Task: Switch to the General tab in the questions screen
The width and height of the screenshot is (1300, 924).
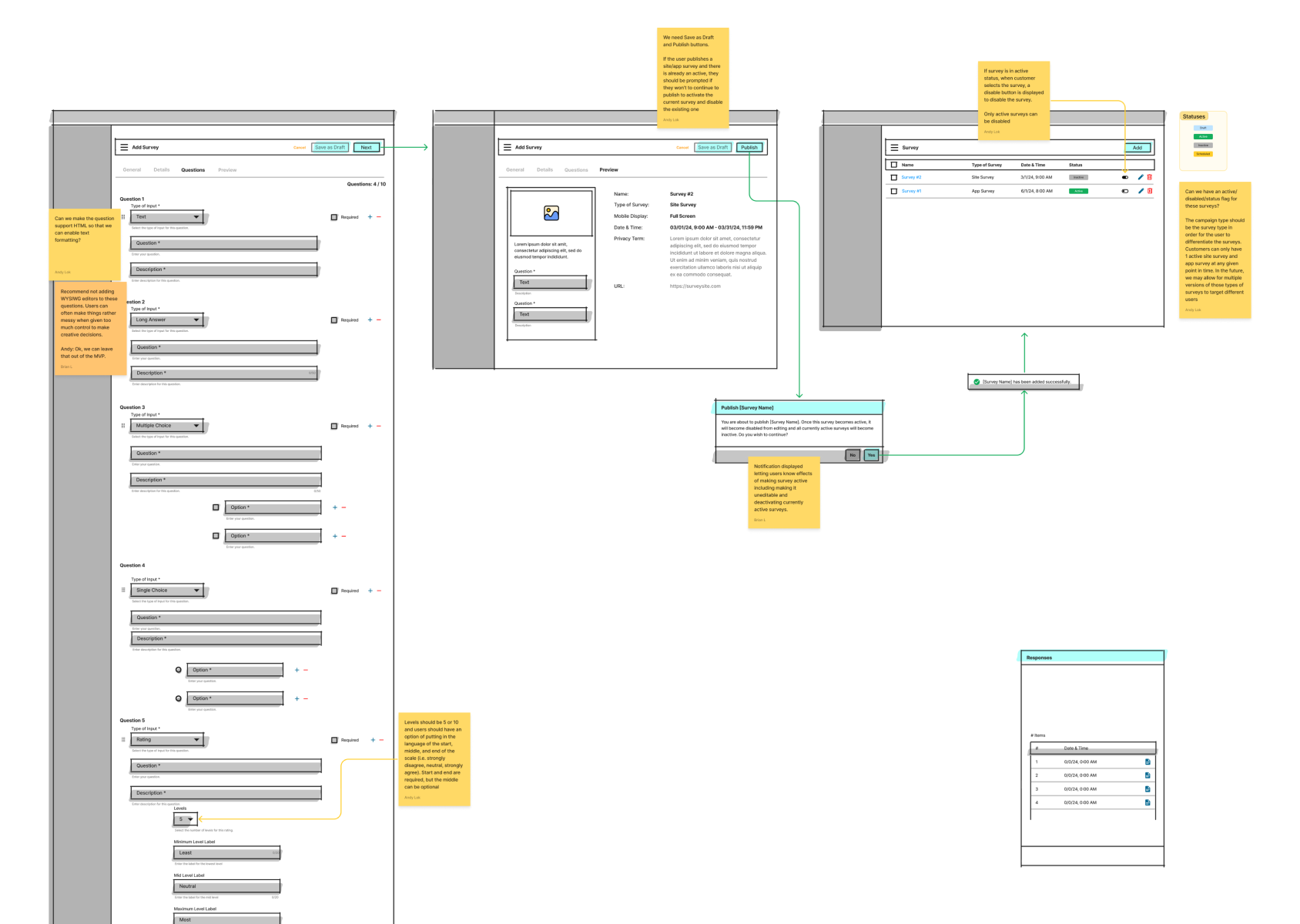Action: pyautogui.click(x=132, y=170)
